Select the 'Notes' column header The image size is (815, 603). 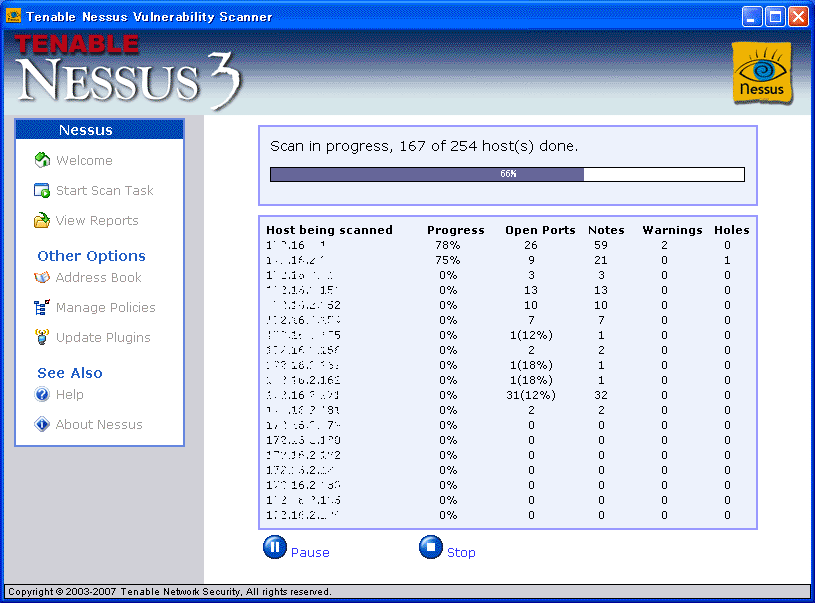606,230
